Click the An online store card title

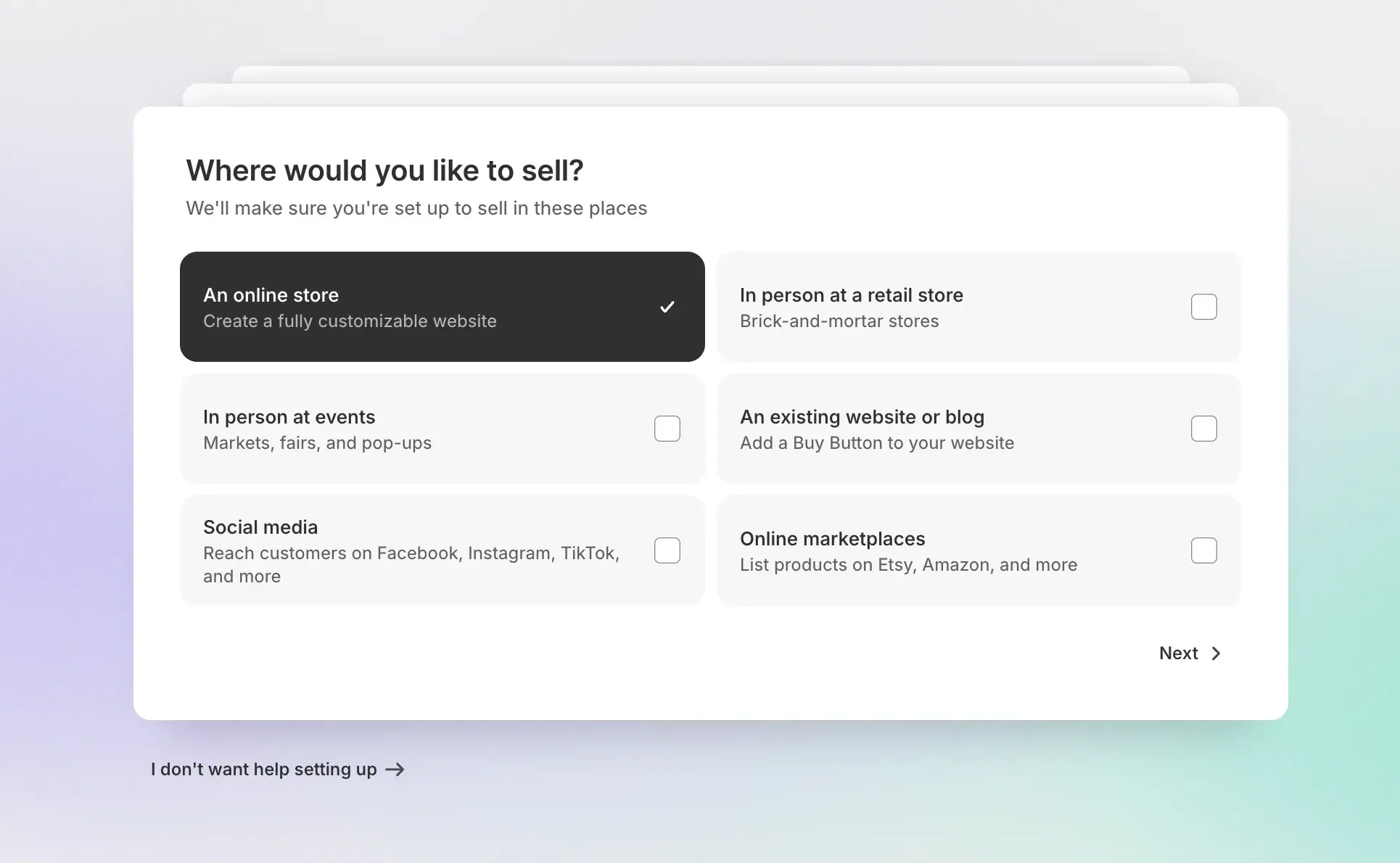pos(271,295)
